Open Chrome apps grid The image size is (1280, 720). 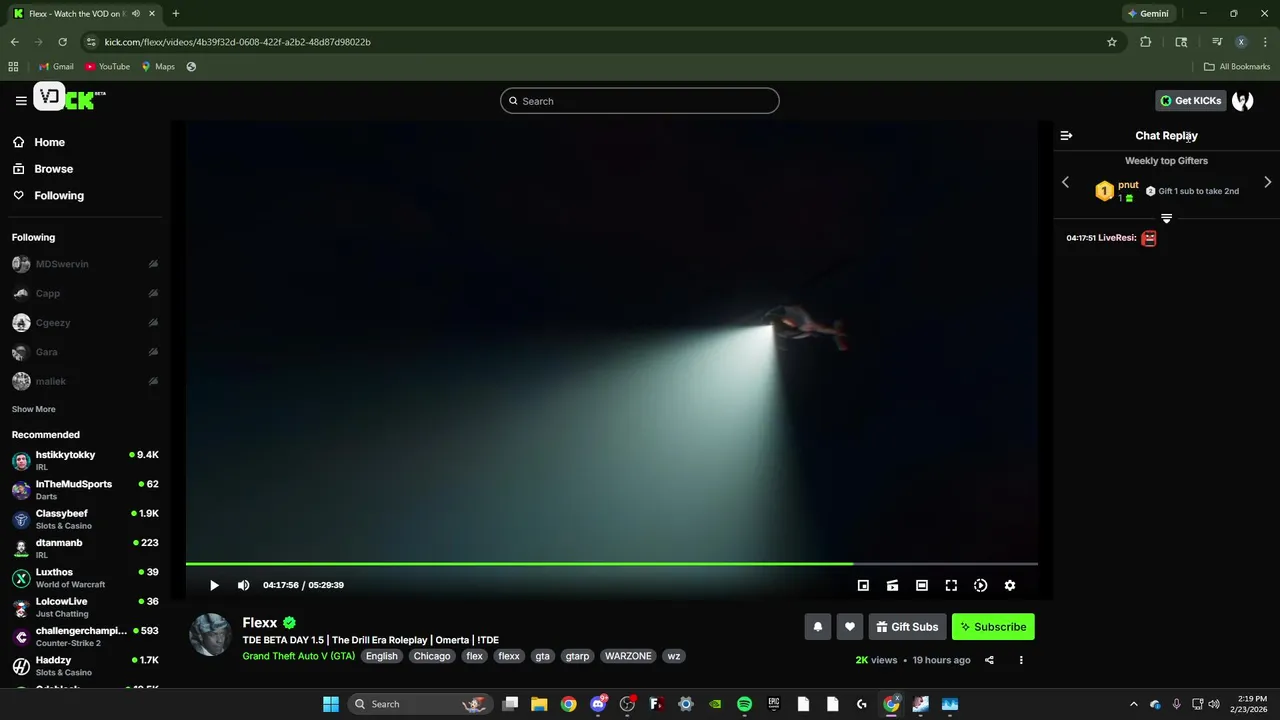click(x=13, y=67)
